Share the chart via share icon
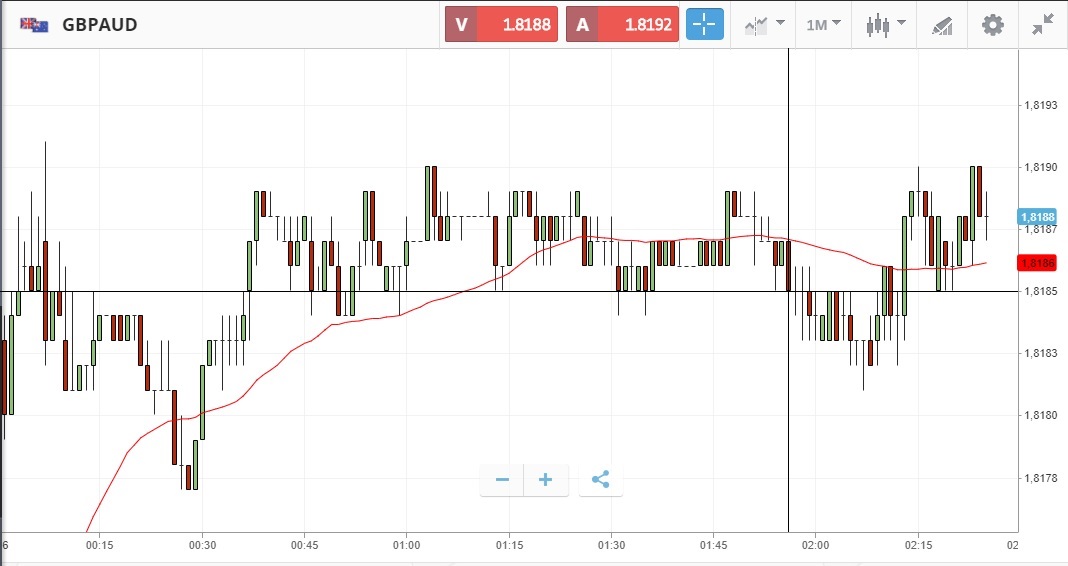Image resolution: width=1068 pixels, height=566 pixels. click(600, 480)
